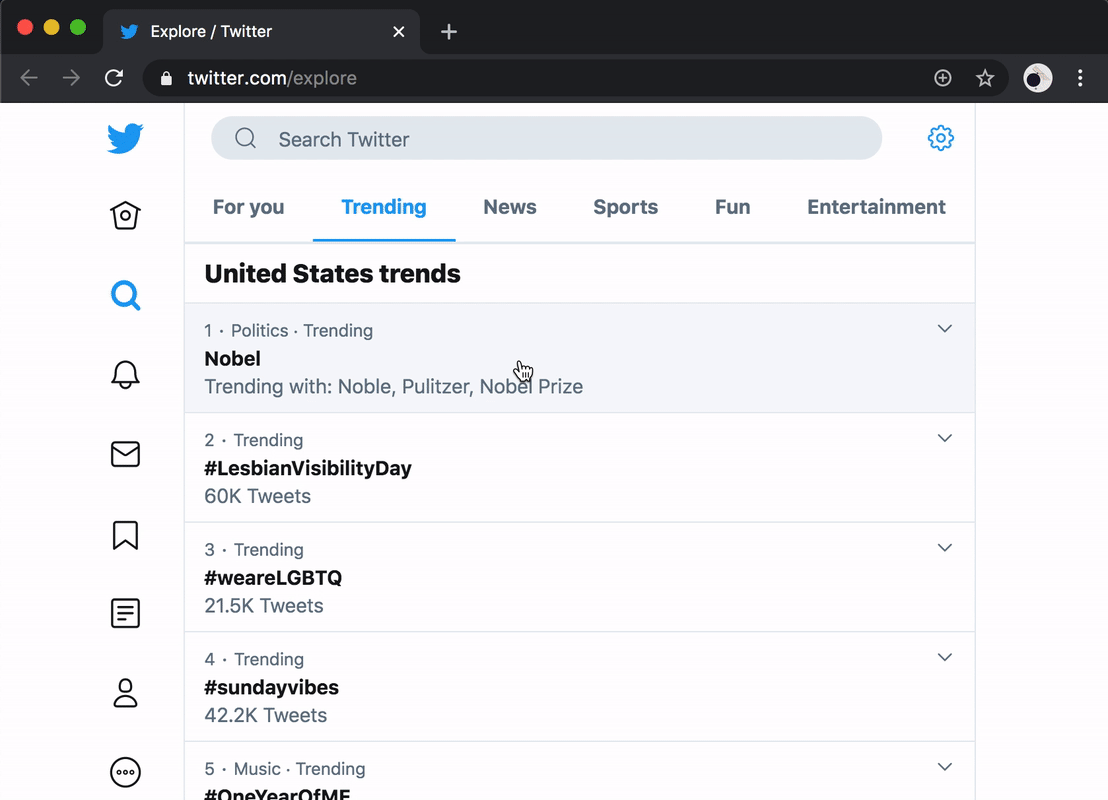Image resolution: width=1108 pixels, height=800 pixels.
Task: Select the Home icon in the sidebar
Action: [x=124, y=215]
